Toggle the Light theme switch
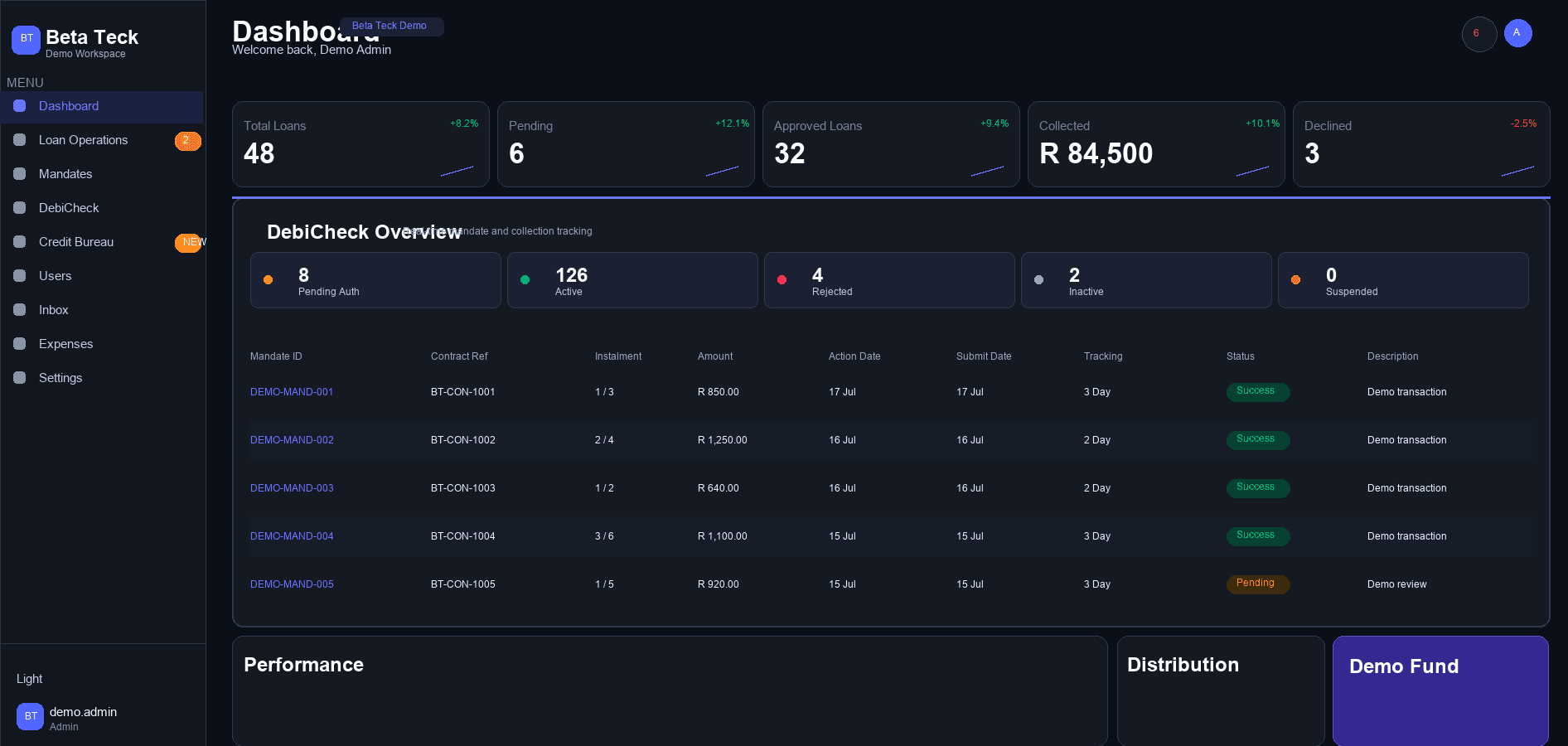This screenshot has width=1568, height=746. pos(29,679)
